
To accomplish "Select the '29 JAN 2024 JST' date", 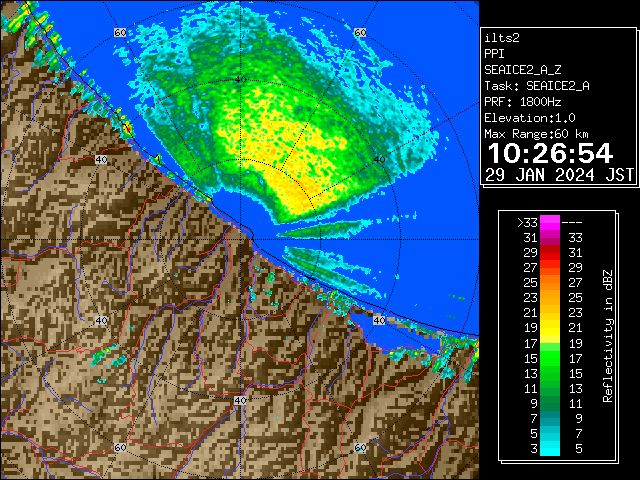I will point(559,175).
